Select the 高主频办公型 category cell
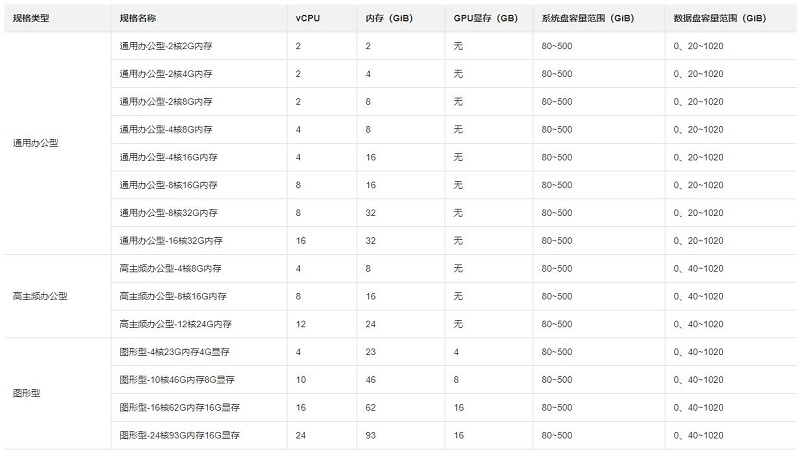This screenshot has height=452, width=800. [40, 296]
